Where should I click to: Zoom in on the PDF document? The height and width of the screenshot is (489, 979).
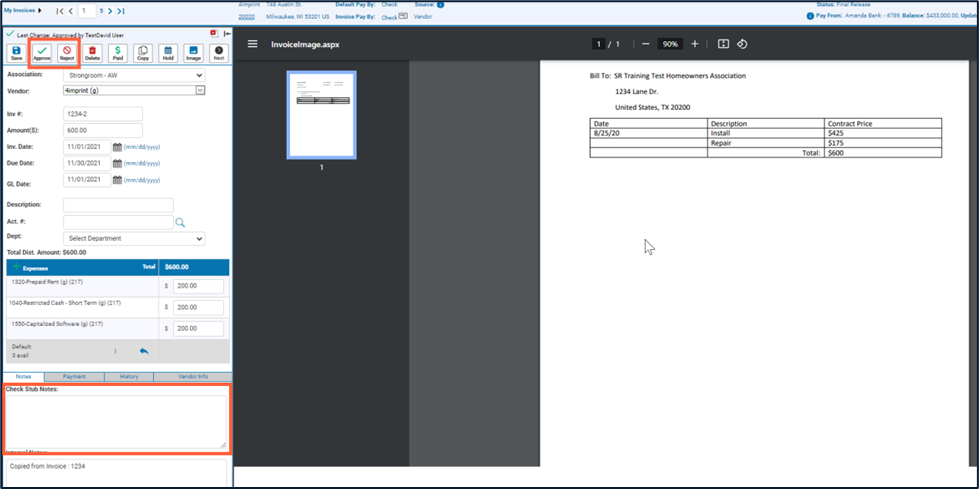pyautogui.click(x=695, y=44)
